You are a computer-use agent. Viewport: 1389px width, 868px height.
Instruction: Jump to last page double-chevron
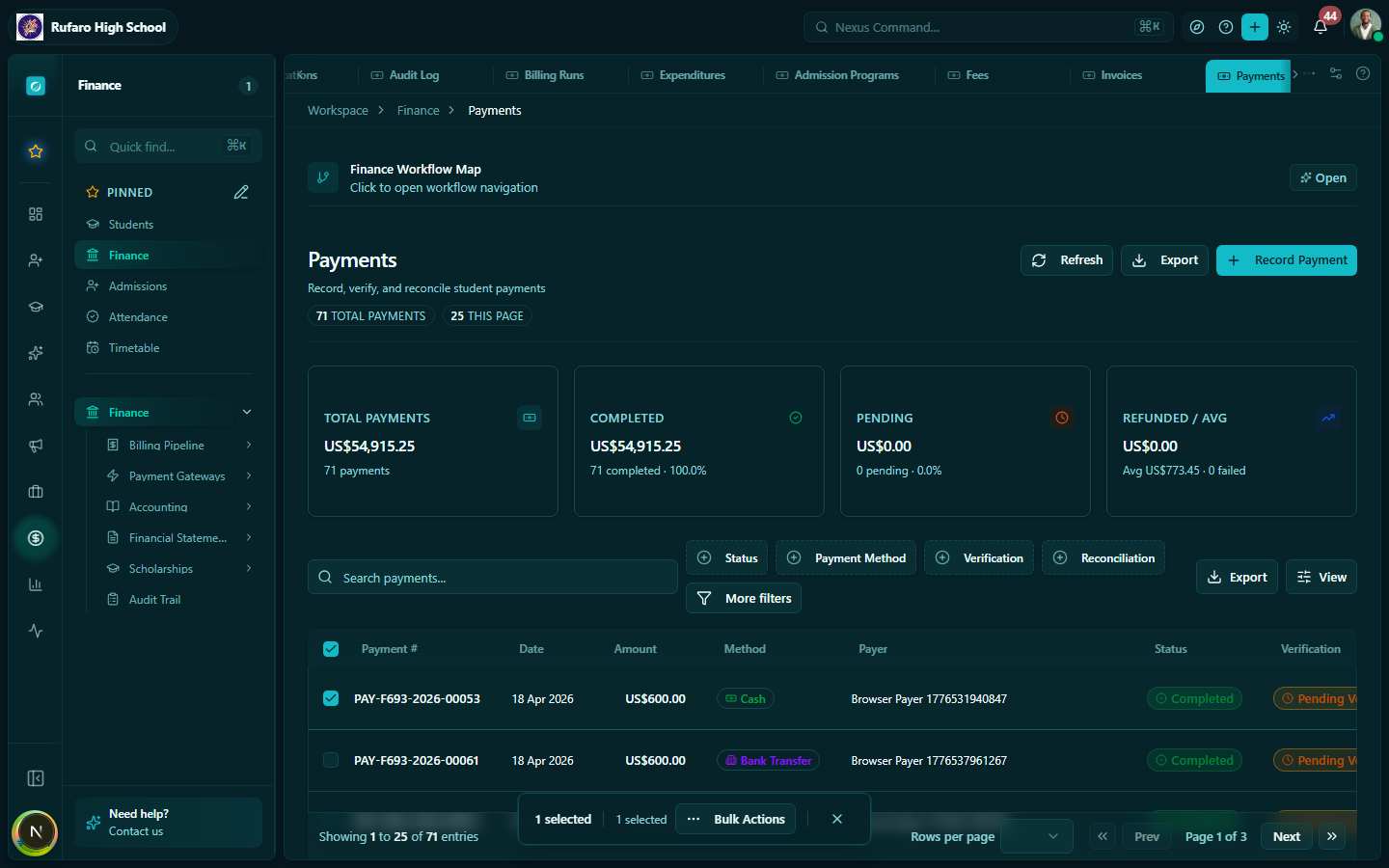(x=1332, y=836)
